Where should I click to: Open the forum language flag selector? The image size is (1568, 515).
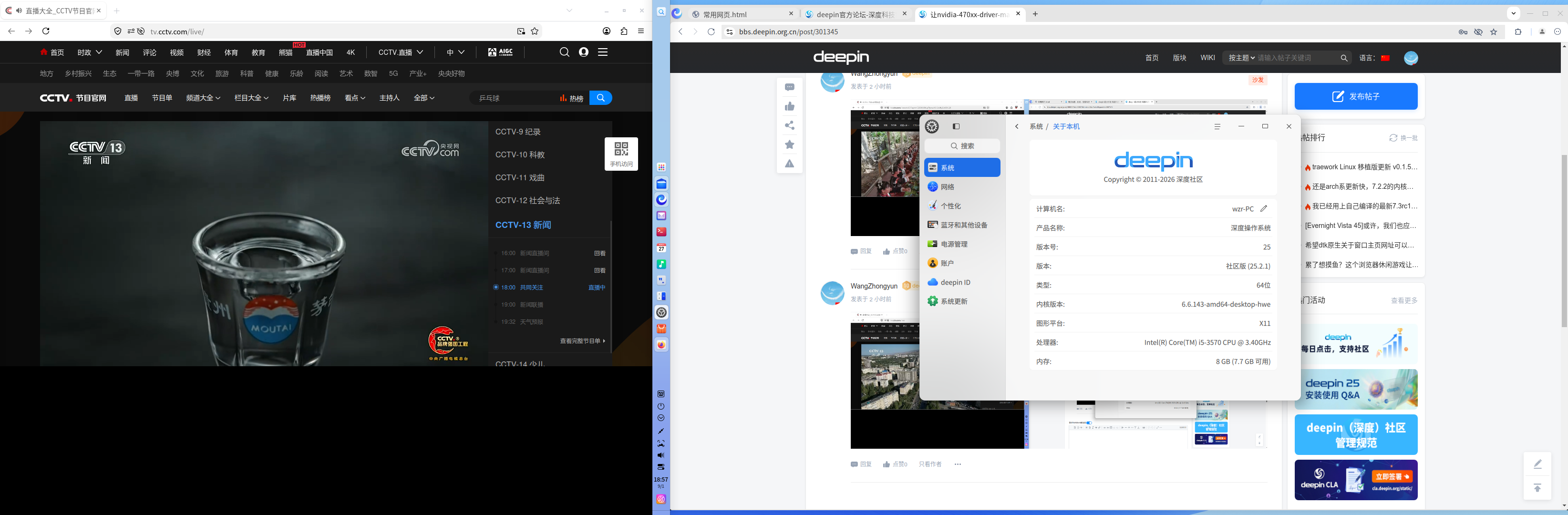coord(1385,58)
